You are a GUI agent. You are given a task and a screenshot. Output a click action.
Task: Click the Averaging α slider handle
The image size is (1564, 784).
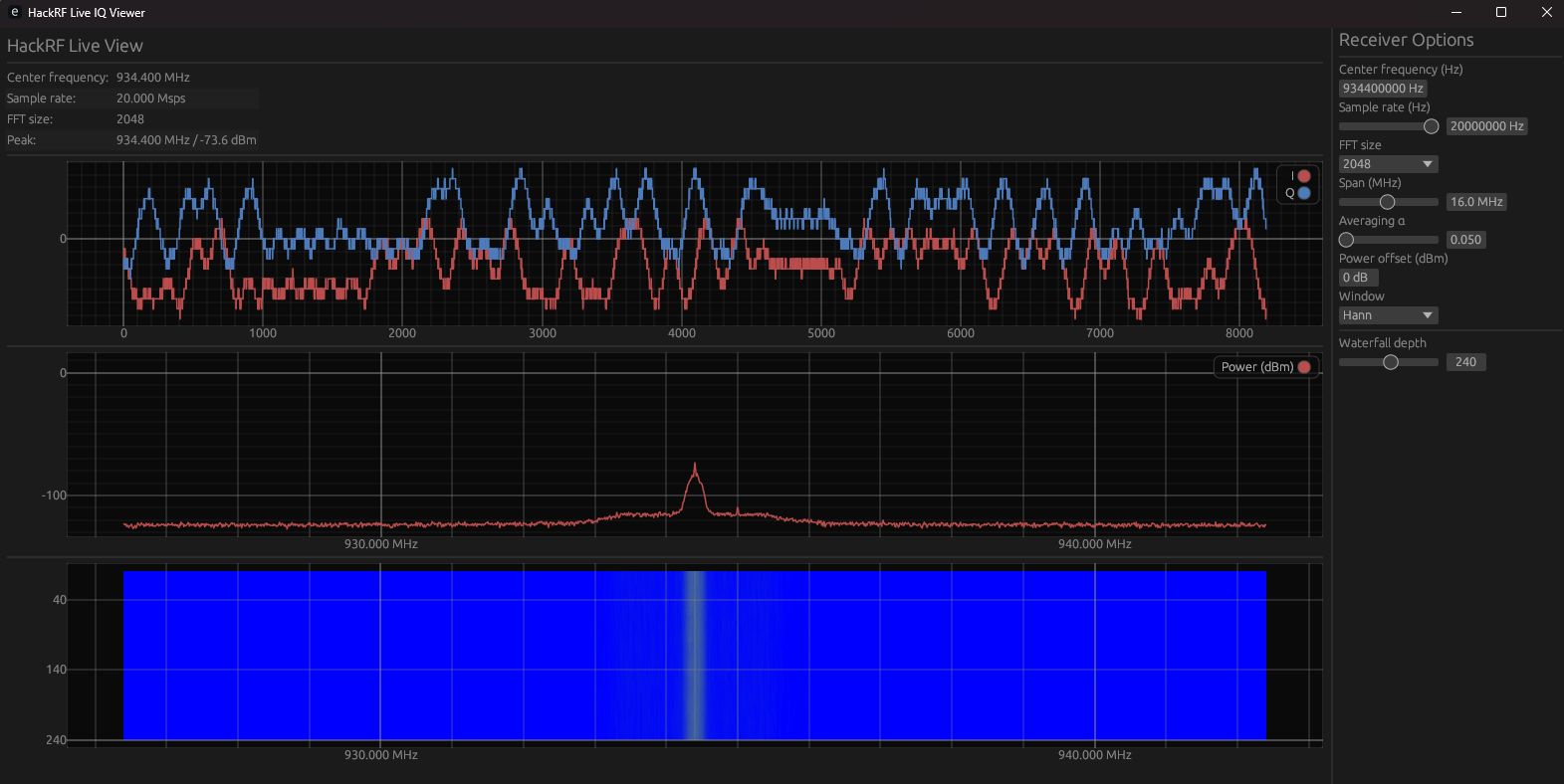click(x=1346, y=240)
